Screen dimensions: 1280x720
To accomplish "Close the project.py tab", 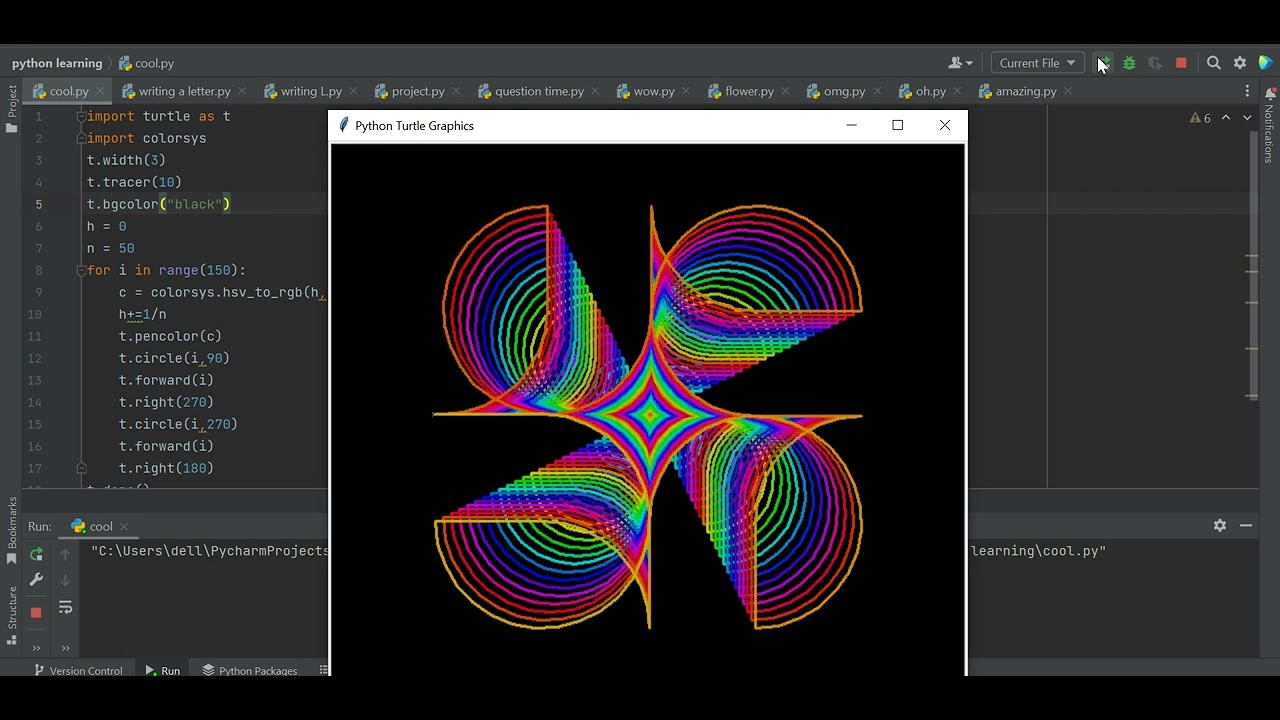I will 456,91.
